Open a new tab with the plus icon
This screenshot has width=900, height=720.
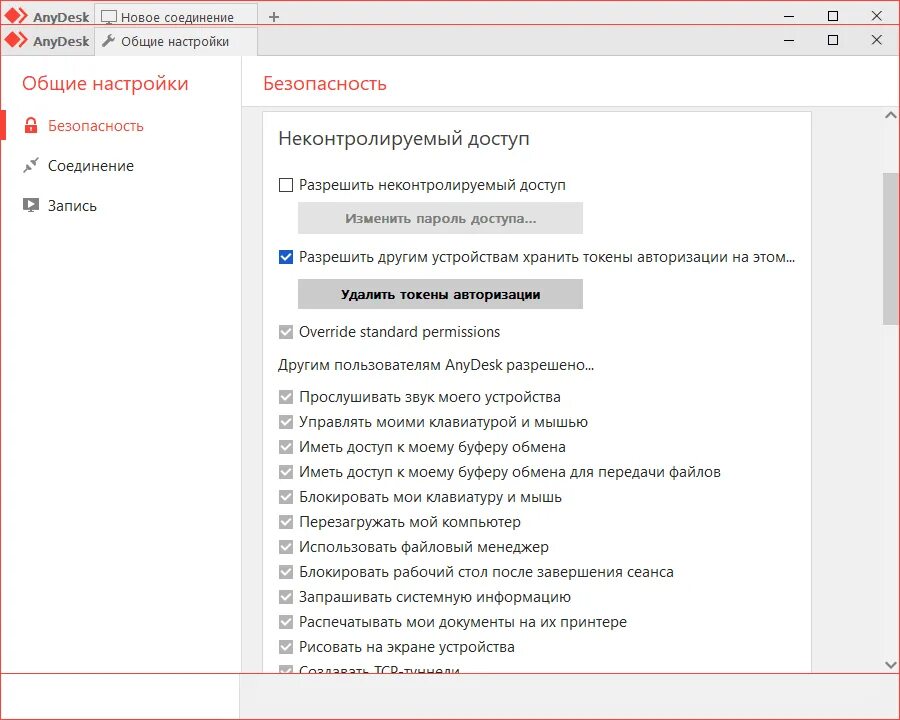(274, 17)
